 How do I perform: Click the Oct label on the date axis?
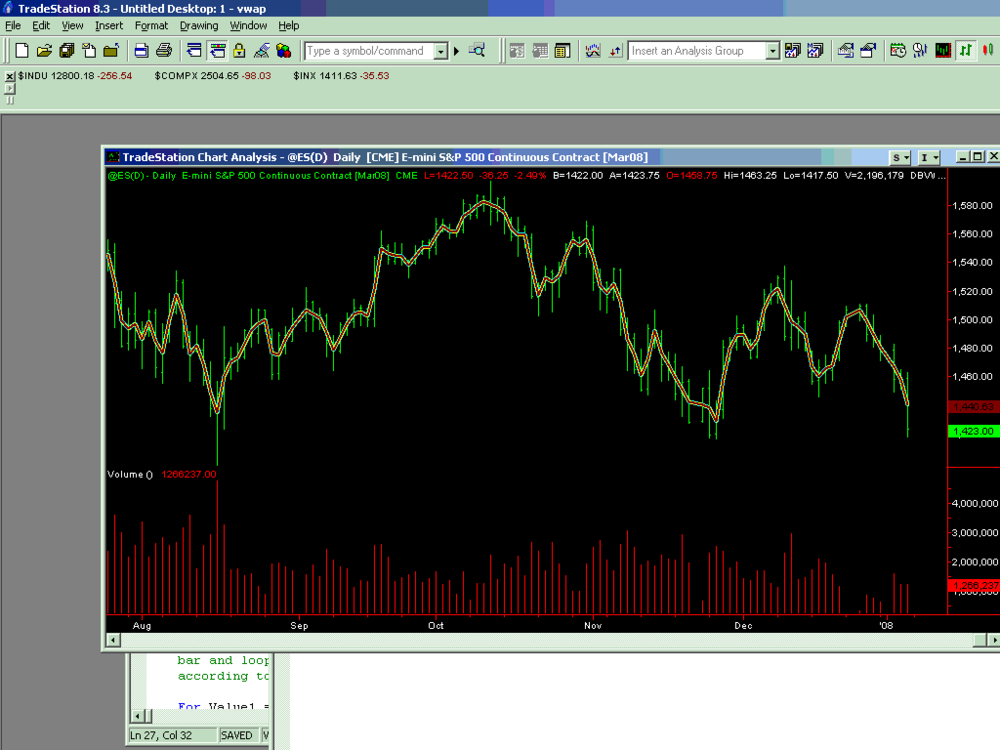[436, 625]
